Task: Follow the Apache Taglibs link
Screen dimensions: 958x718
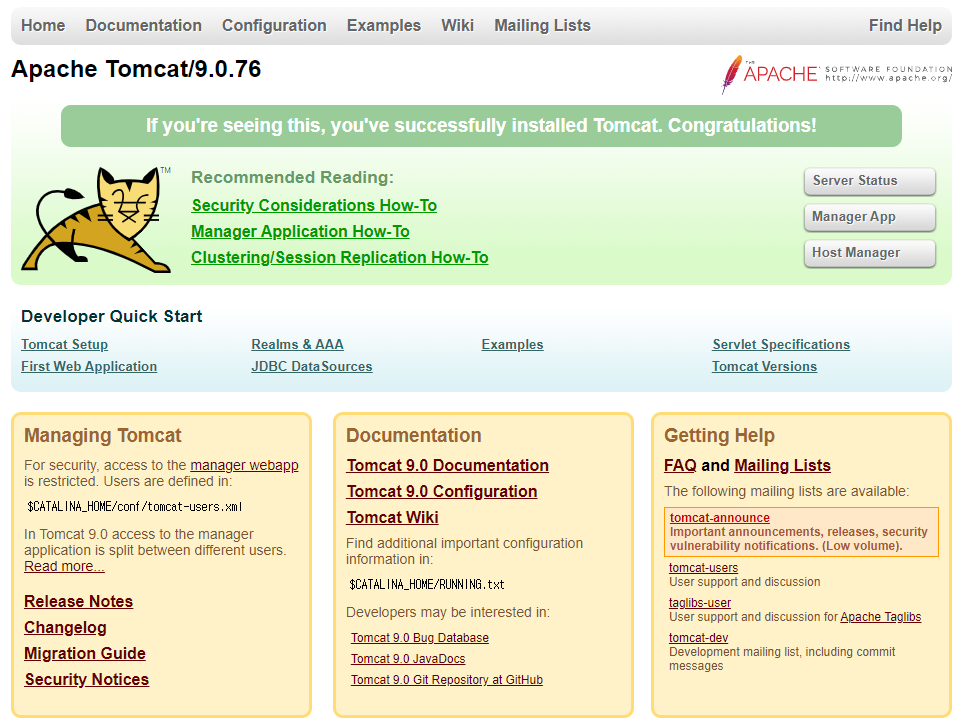Action: pos(880,617)
